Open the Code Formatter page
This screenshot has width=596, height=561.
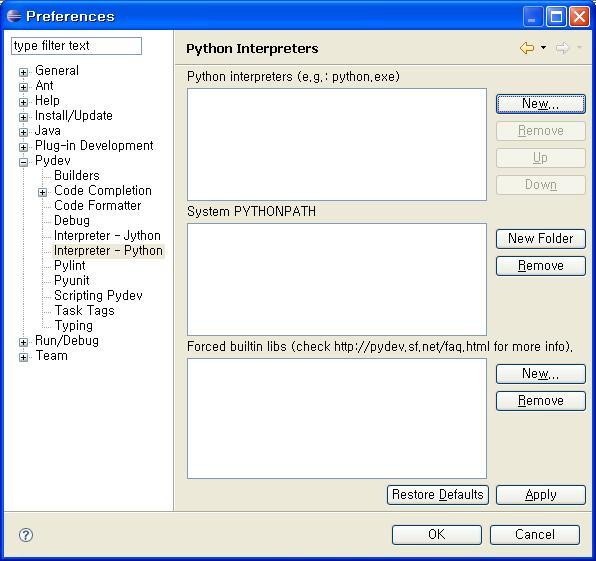click(x=97, y=205)
